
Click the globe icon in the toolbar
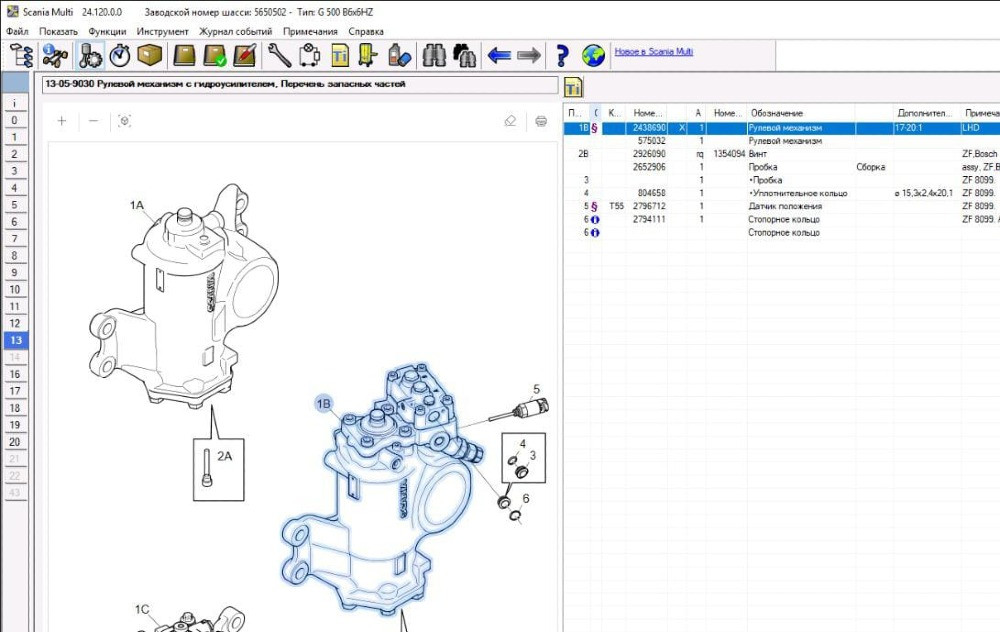593,54
